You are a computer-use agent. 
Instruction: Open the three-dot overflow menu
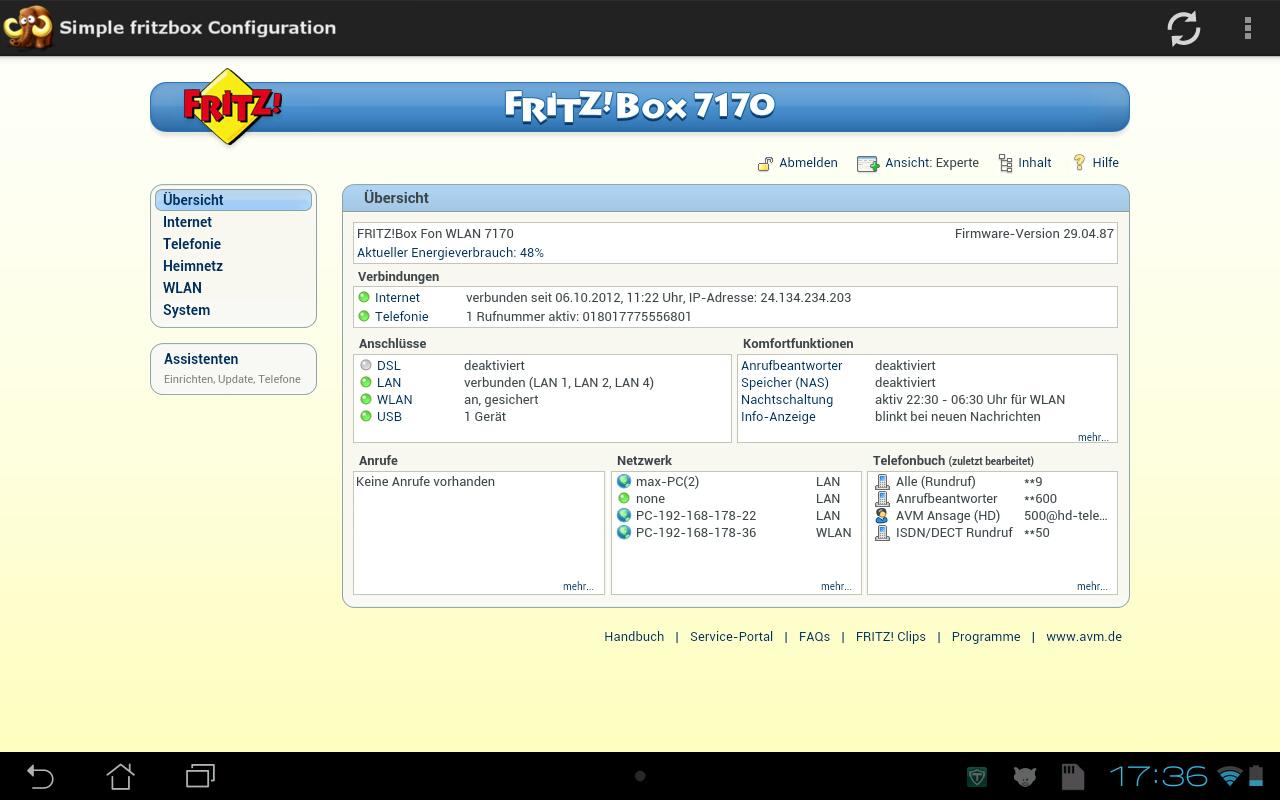point(1247,28)
